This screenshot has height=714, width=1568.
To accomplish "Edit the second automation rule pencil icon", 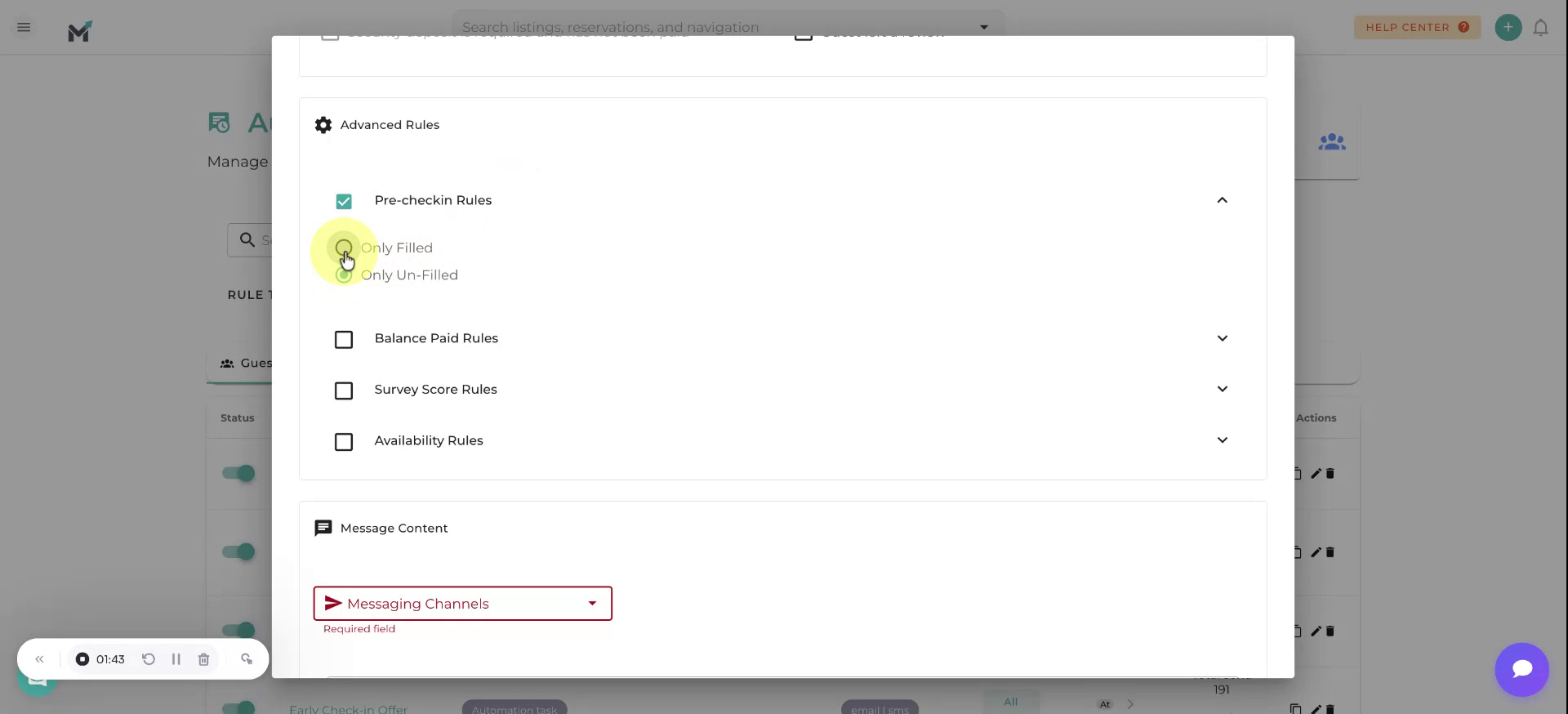I will 1316,552.
